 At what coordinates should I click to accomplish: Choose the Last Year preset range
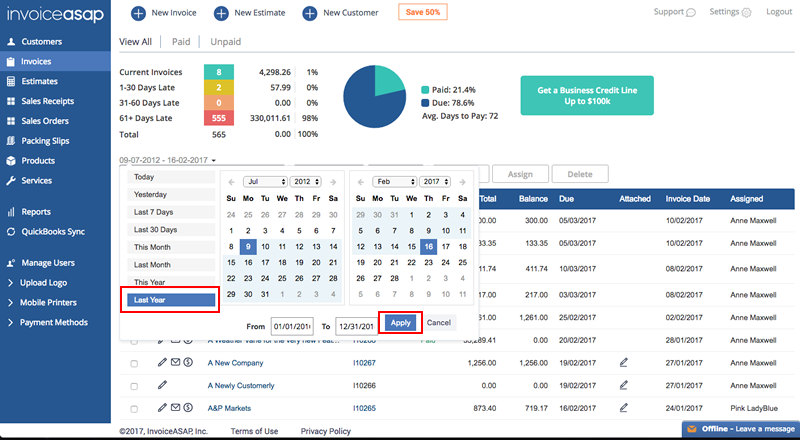tap(168, 299)
